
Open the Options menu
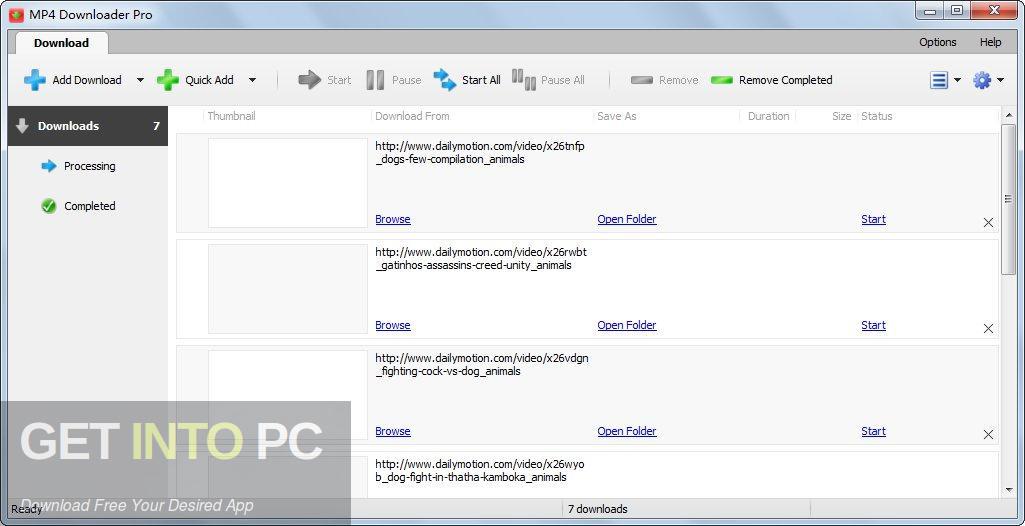937,42
